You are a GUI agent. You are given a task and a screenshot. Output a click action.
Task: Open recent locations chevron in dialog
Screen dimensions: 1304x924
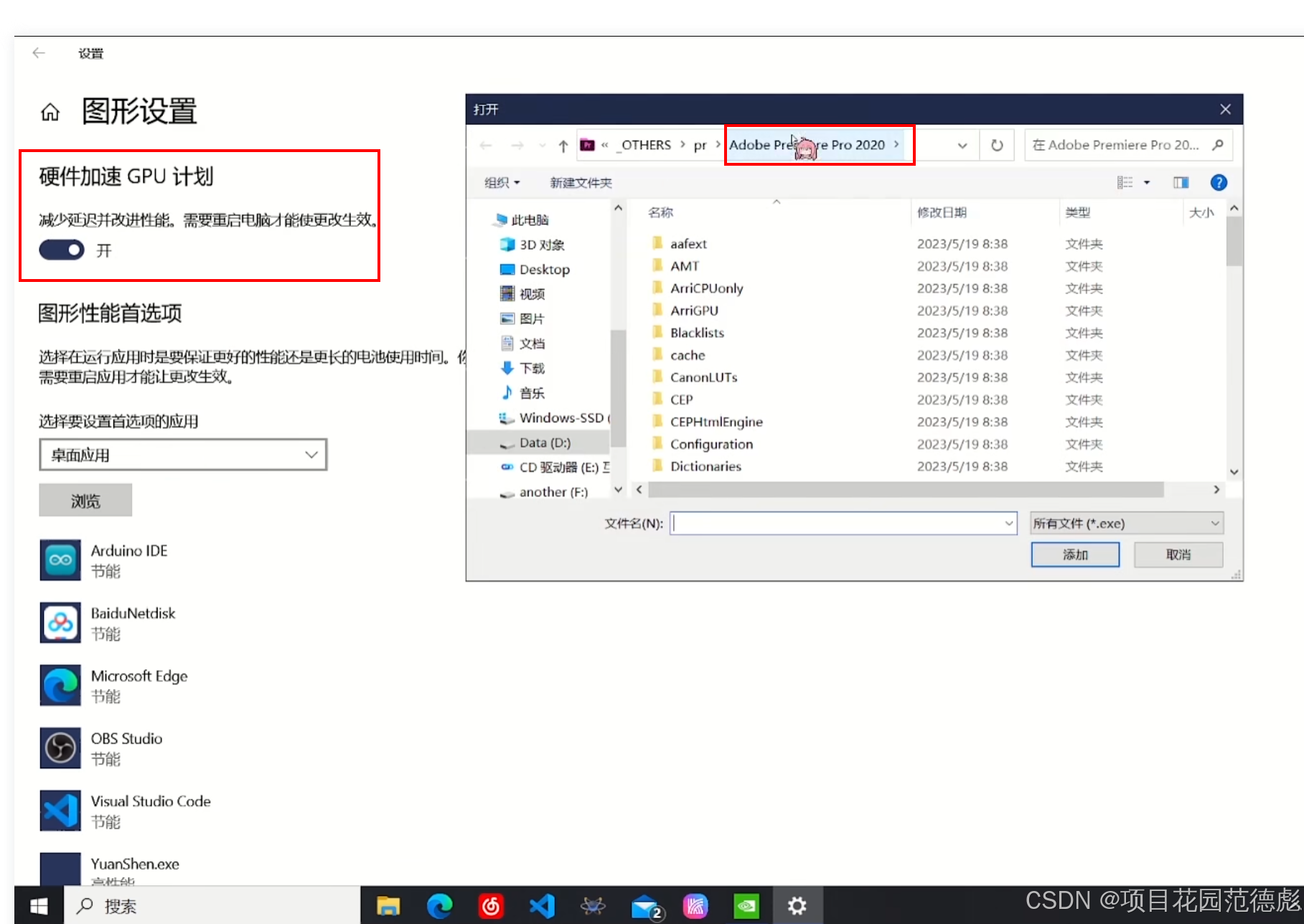[x=542, y=146]
